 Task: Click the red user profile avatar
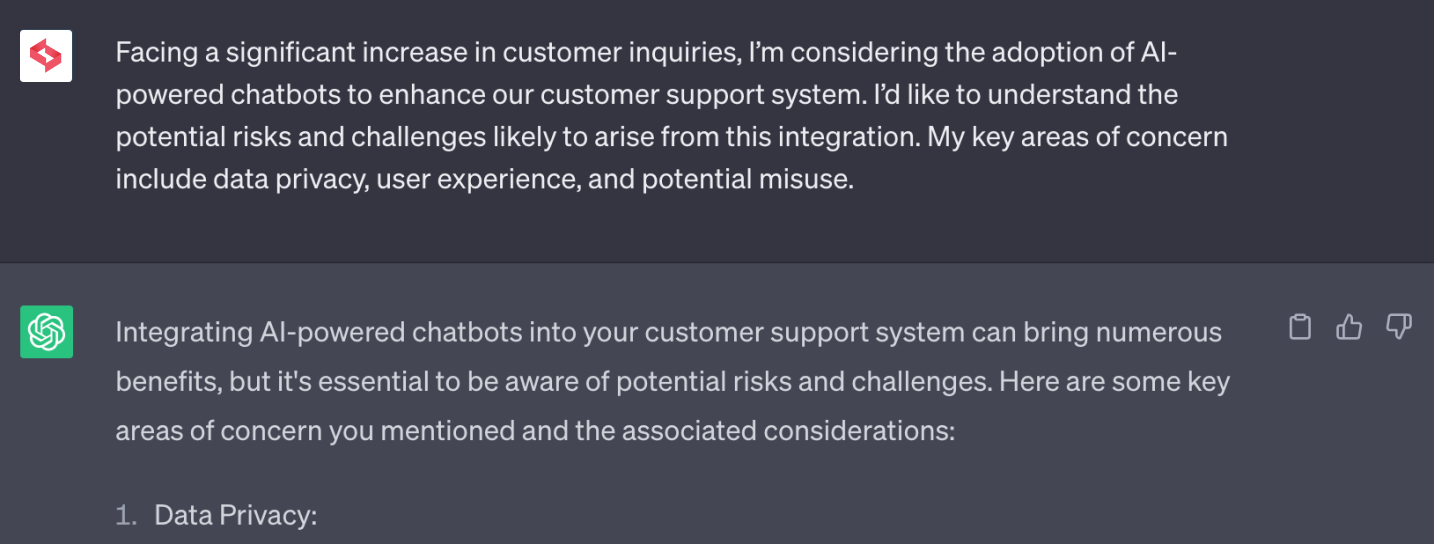(46, 55)
